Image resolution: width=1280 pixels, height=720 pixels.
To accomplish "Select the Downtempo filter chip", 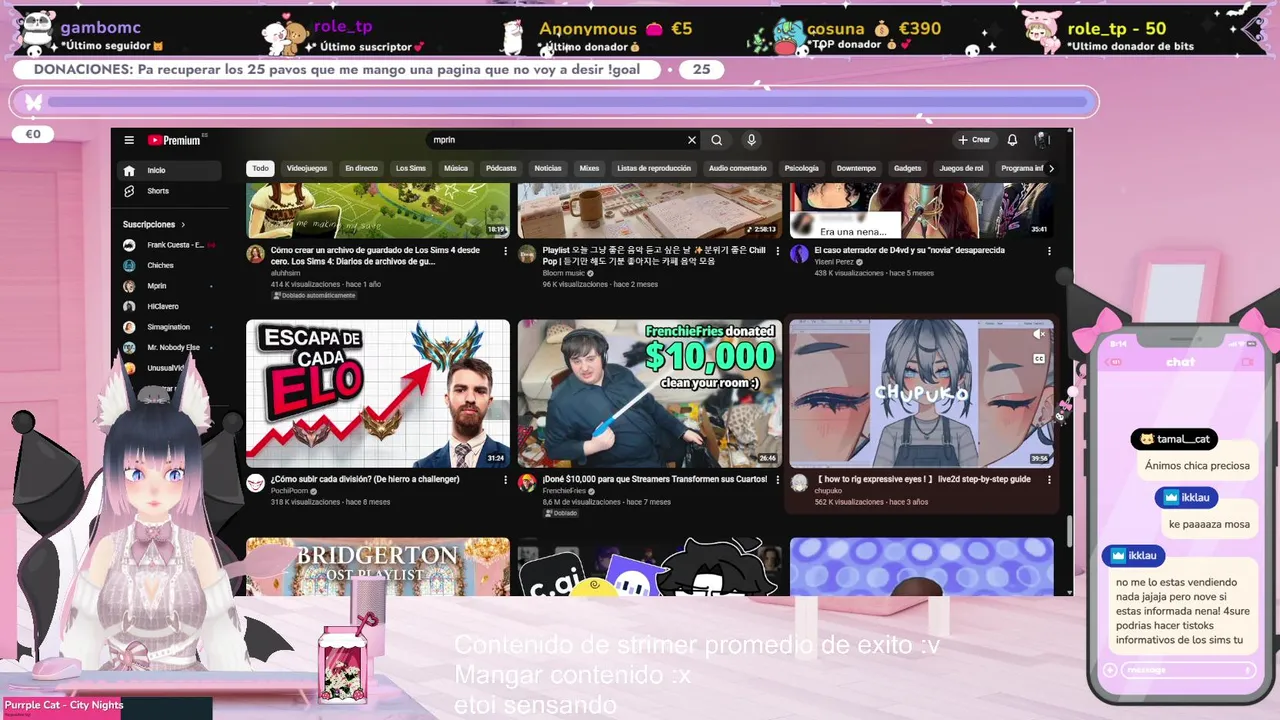I will click(856, 169).
